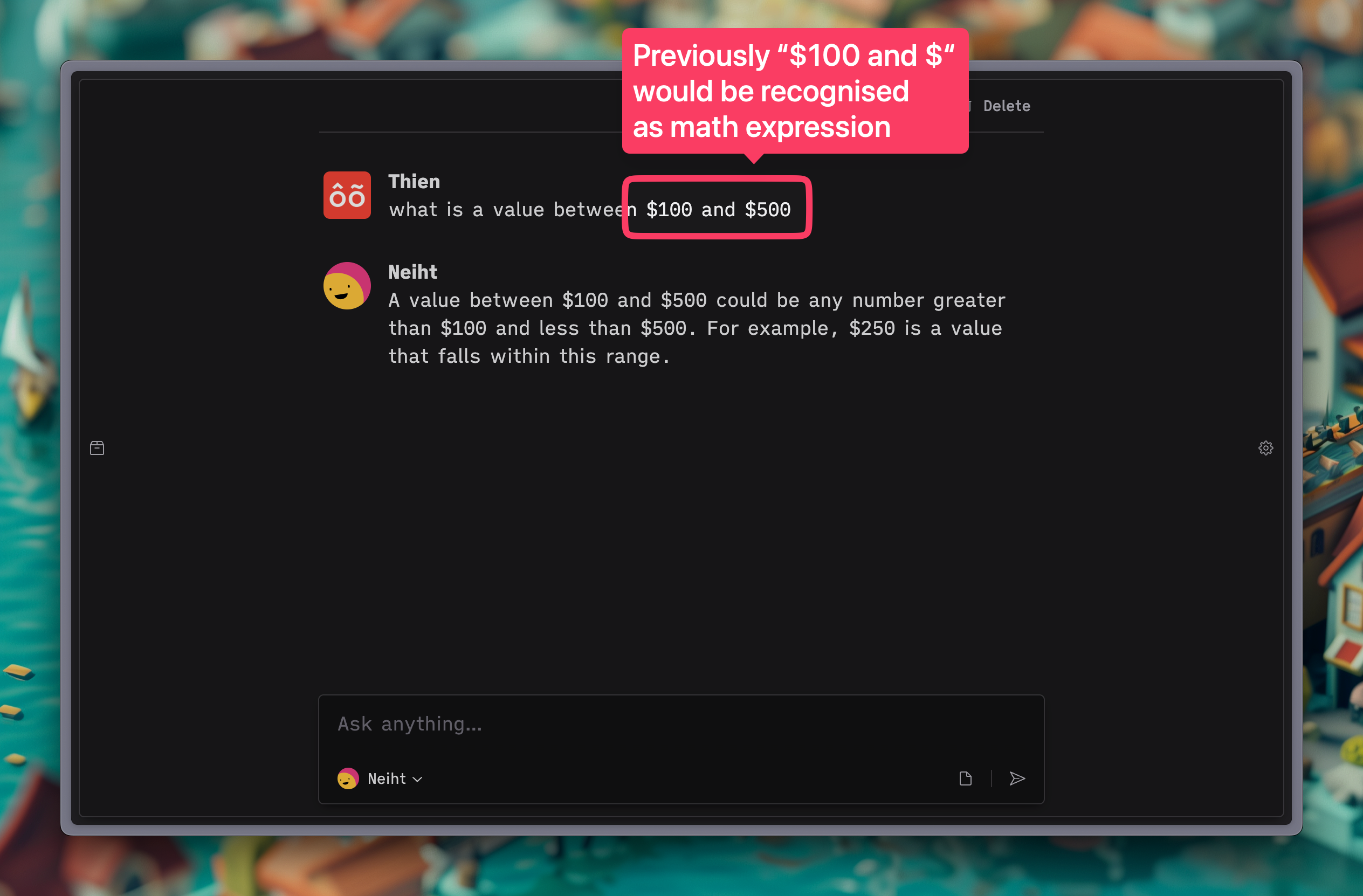This screenshot has width=1363, height=896.
Task: Click the pink "Previously" annotation callout
Action: (795, 91)
